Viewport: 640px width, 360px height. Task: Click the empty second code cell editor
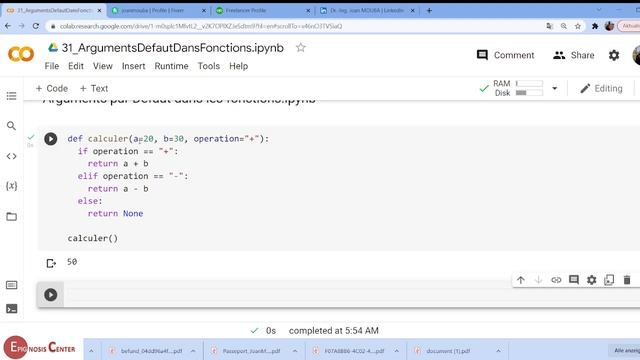[351, 295]
